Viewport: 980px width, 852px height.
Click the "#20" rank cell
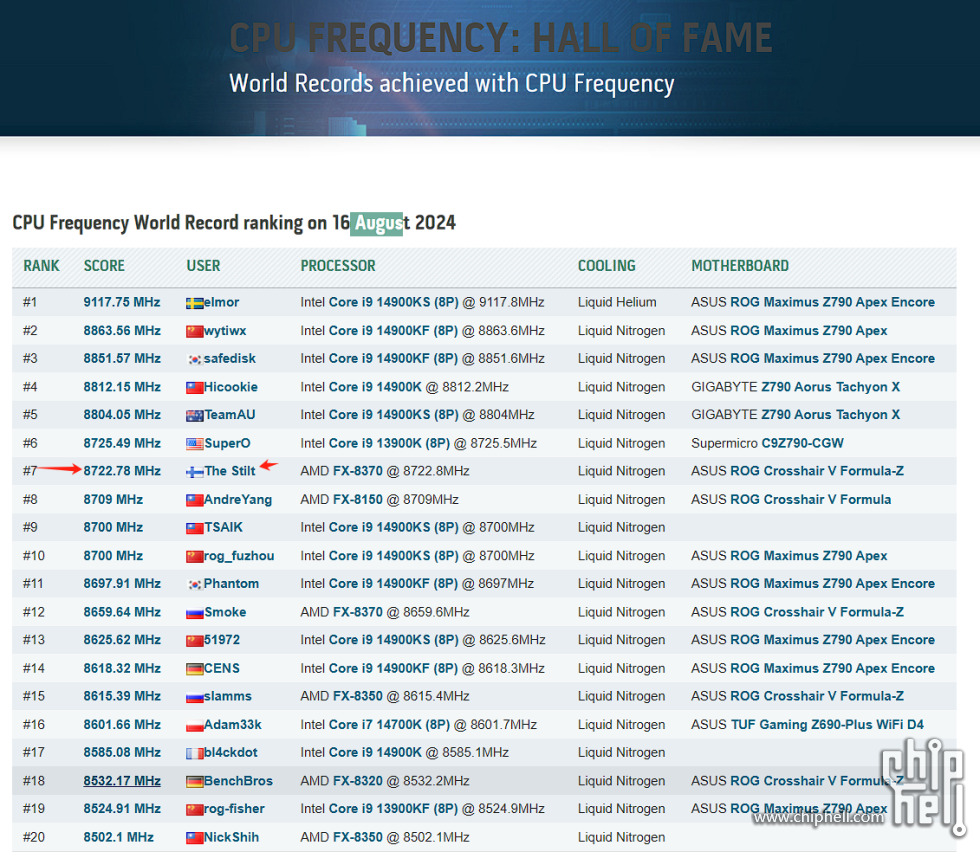34,837
